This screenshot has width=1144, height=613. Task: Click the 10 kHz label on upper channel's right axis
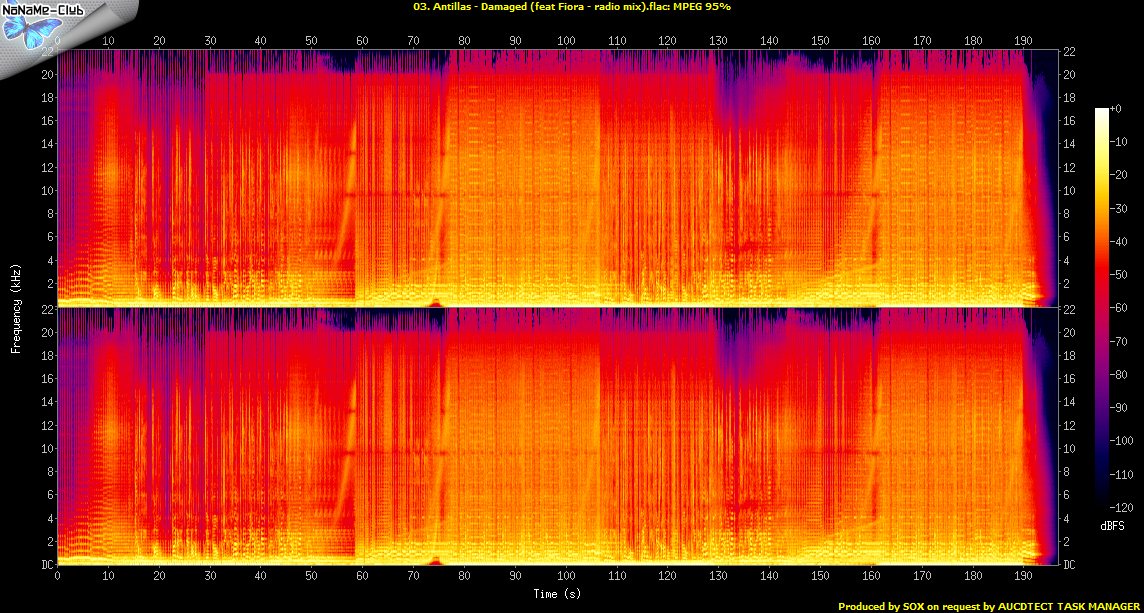coord(1068,190)
